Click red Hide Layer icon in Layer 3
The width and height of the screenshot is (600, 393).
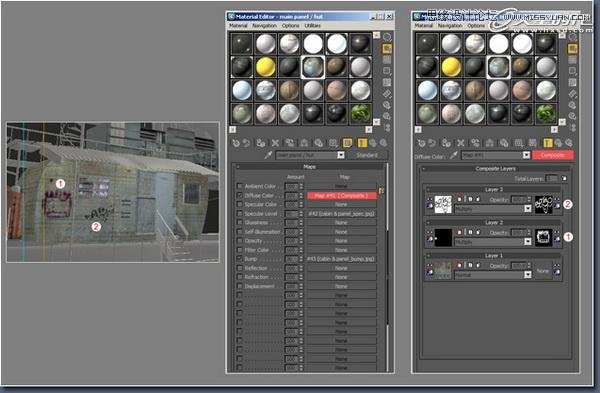coord(459,199)
